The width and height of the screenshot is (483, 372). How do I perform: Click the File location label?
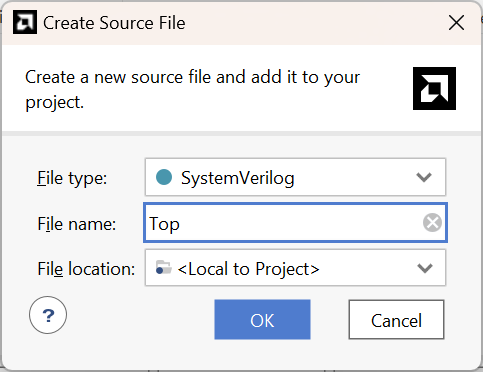(86, 269)
